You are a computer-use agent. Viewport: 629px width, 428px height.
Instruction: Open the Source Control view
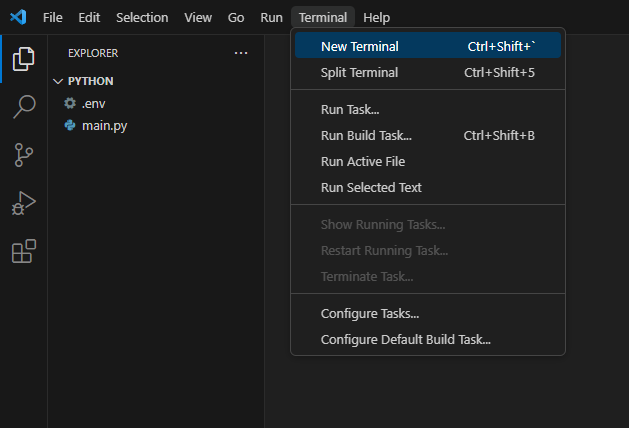click(23, 155)
